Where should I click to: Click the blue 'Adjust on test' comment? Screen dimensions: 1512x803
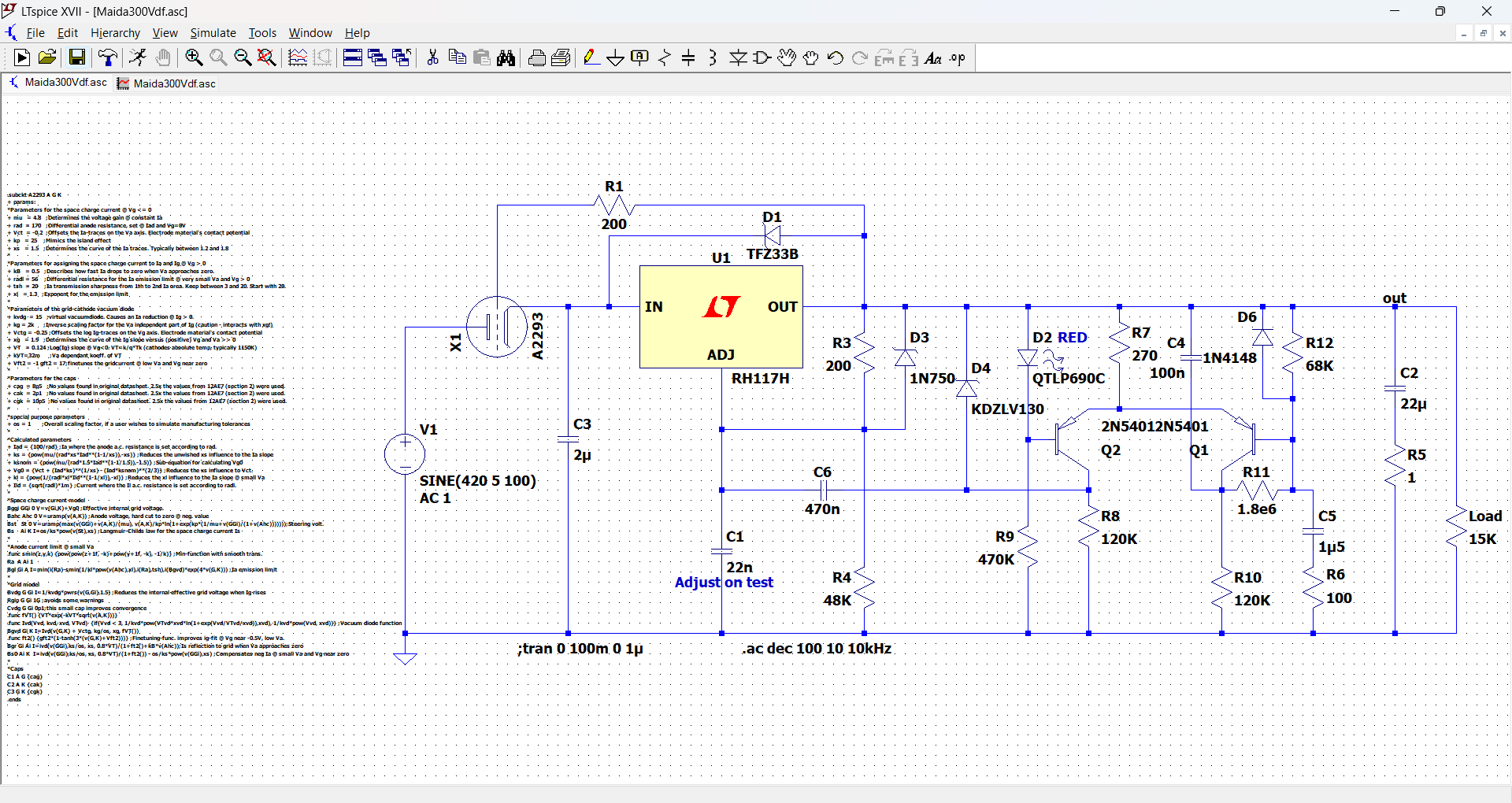coord(724,583)
